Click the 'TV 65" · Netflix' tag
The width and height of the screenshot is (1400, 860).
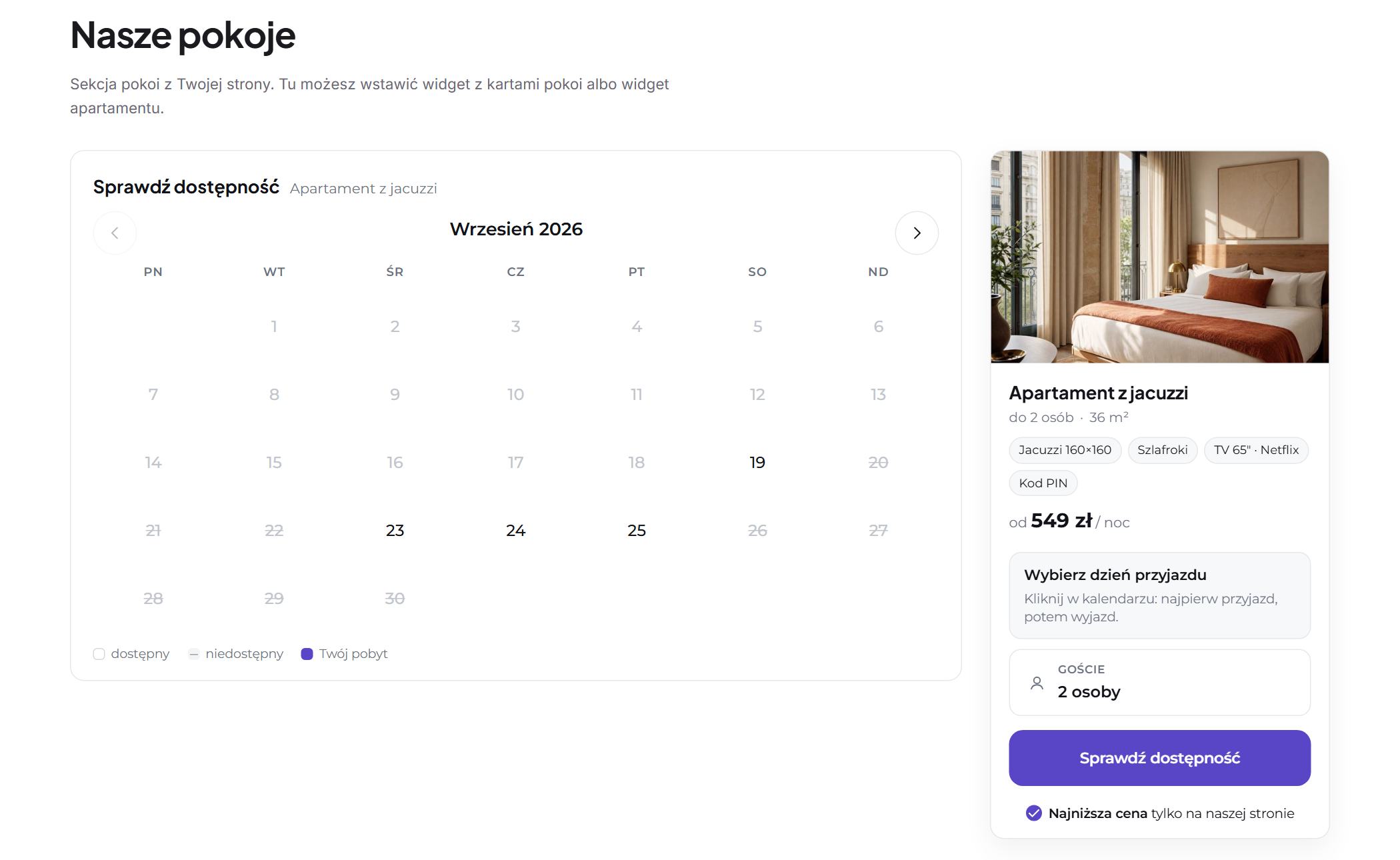tap(1256, 450)
